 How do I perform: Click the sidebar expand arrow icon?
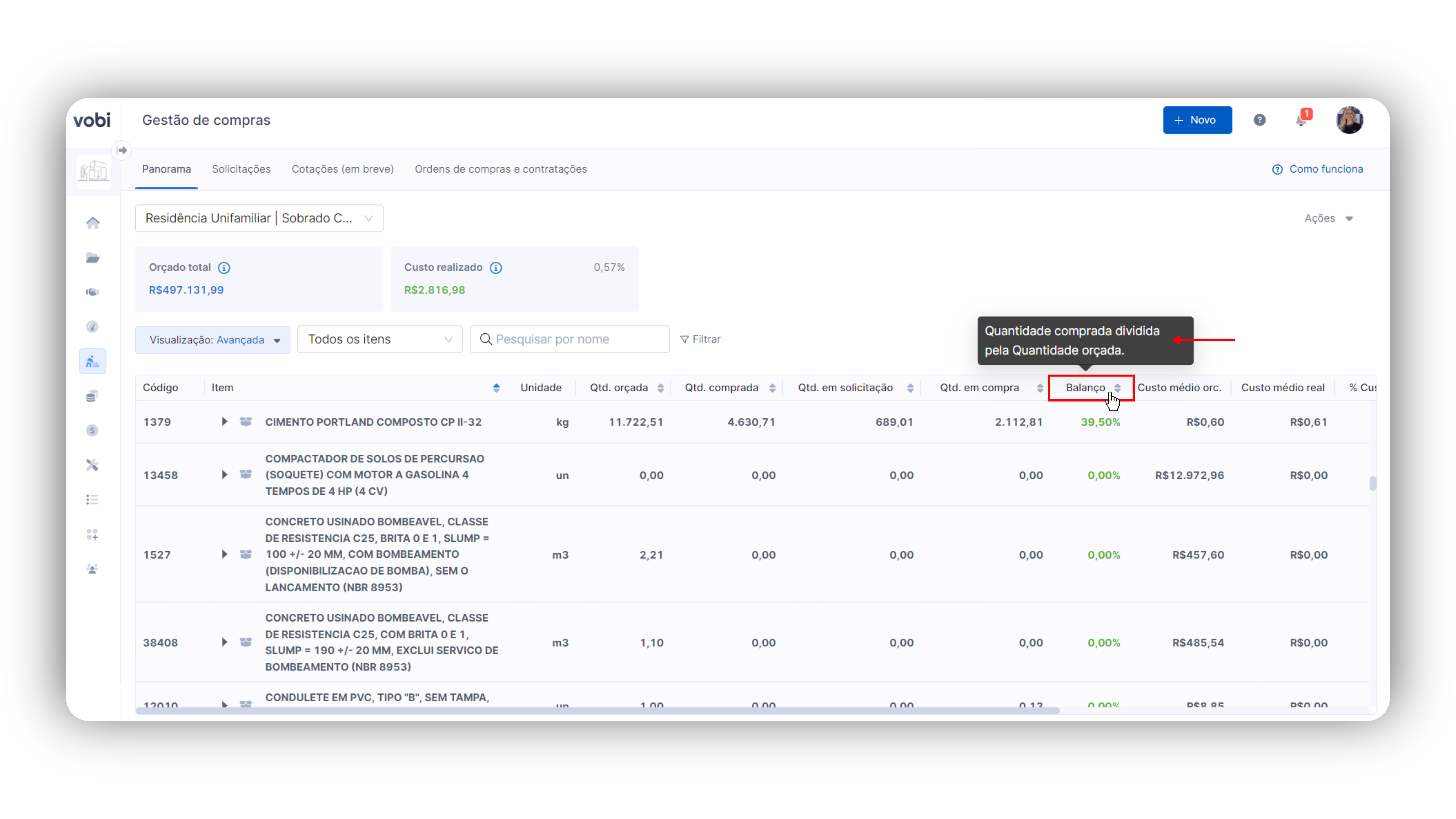pos(121,151)
